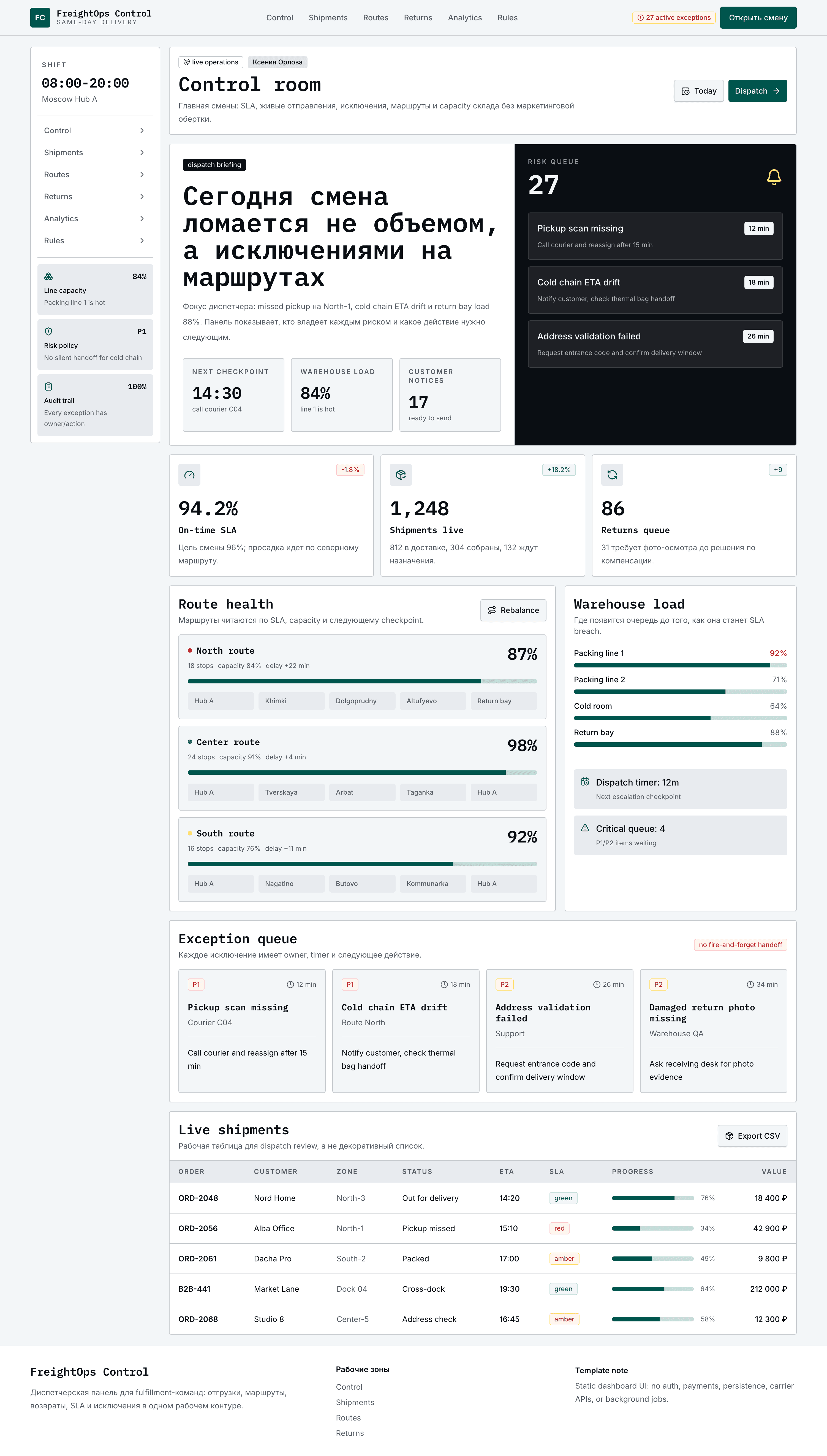Click the Today date button
This screenshot has width=827, height=1456.
pyautogui.click(x=699, y=91)
